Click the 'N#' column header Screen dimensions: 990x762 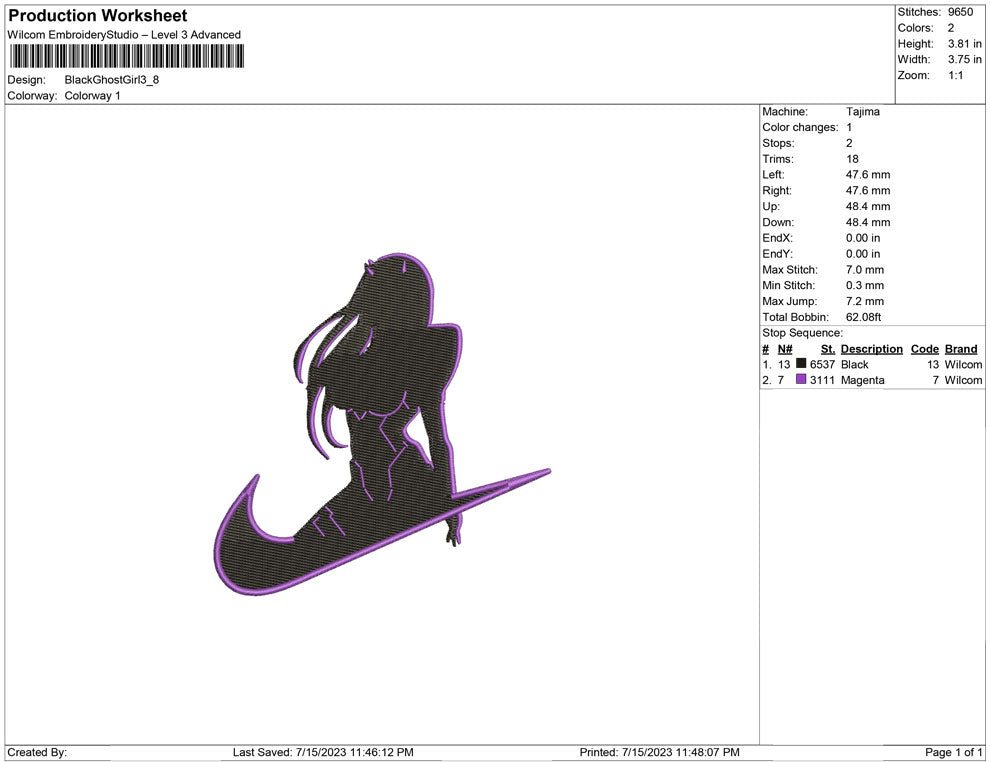[x=785, y=349]
